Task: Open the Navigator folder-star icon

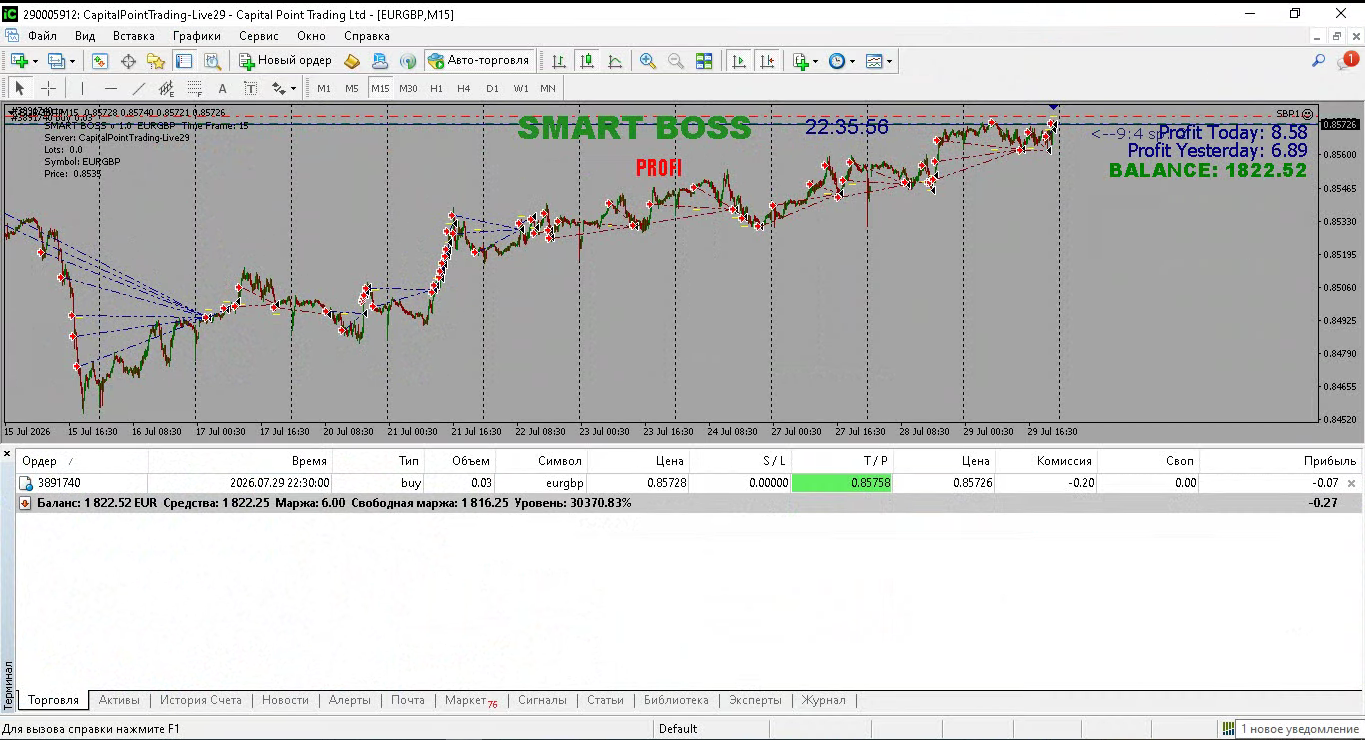Action: 156,61
